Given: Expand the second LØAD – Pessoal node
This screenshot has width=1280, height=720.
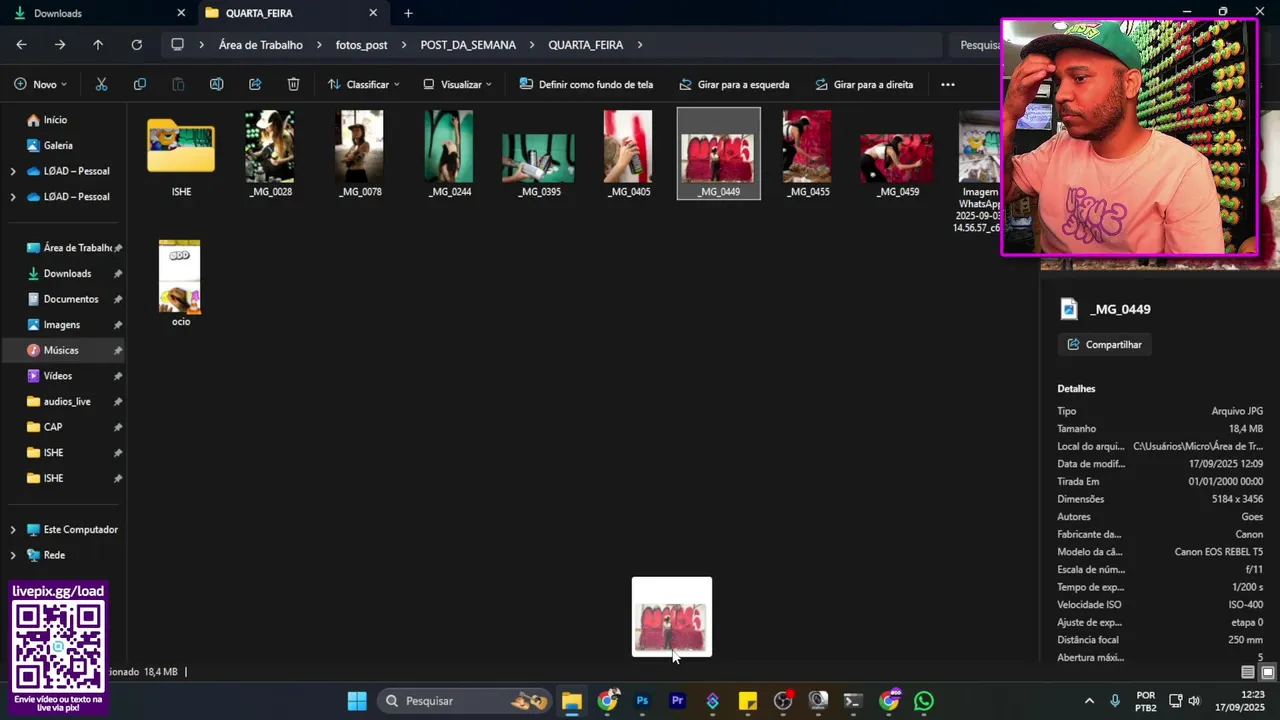Looking at the screenshot, I should click(x=13, y=197).
